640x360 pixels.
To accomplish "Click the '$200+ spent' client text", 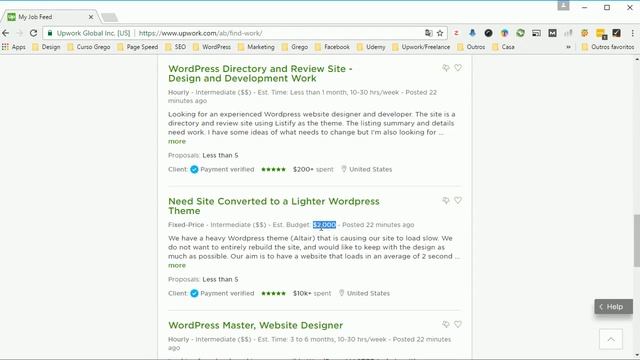I will coord(313,169).
